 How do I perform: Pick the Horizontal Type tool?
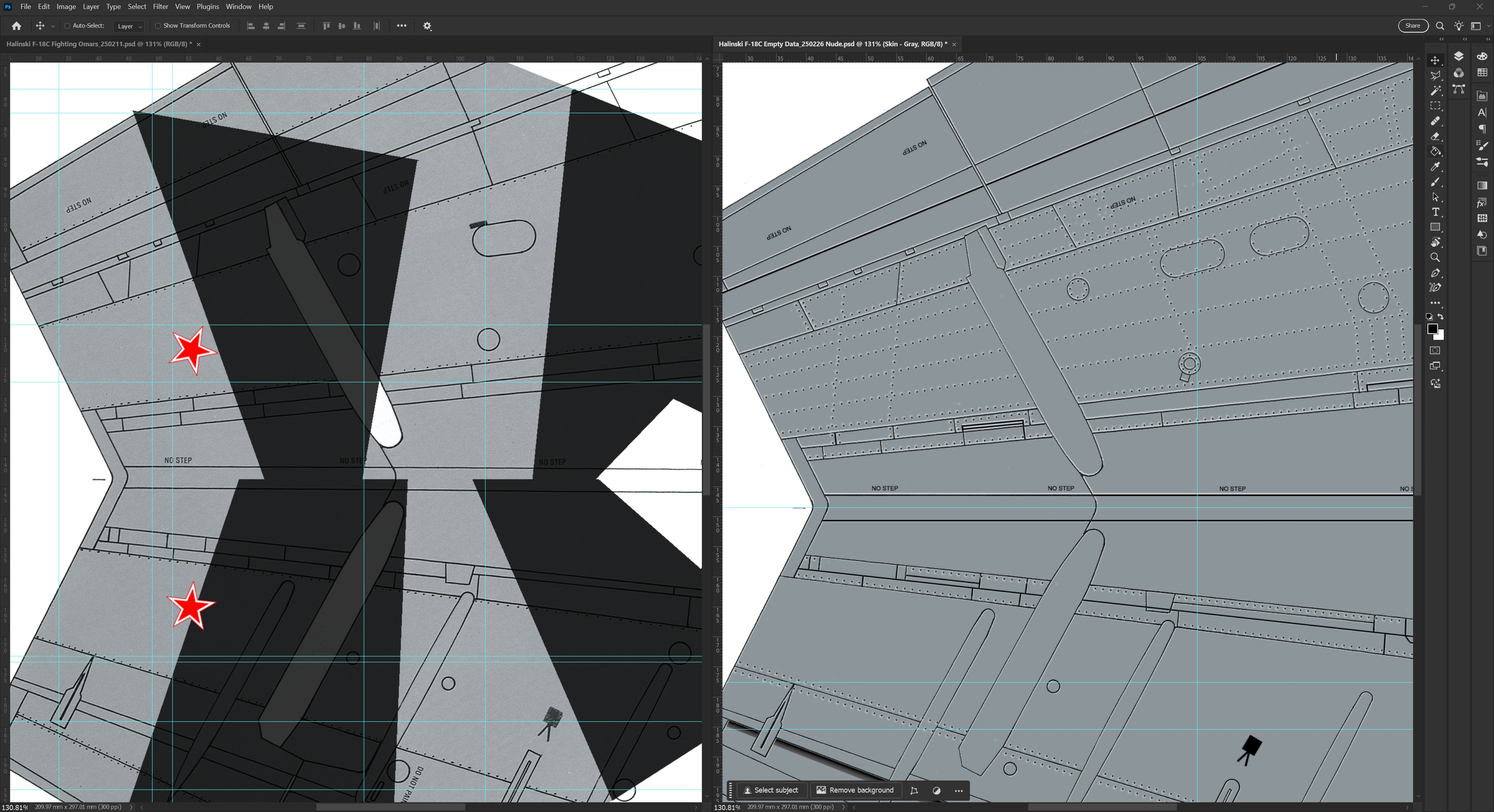pos(1435,212)
